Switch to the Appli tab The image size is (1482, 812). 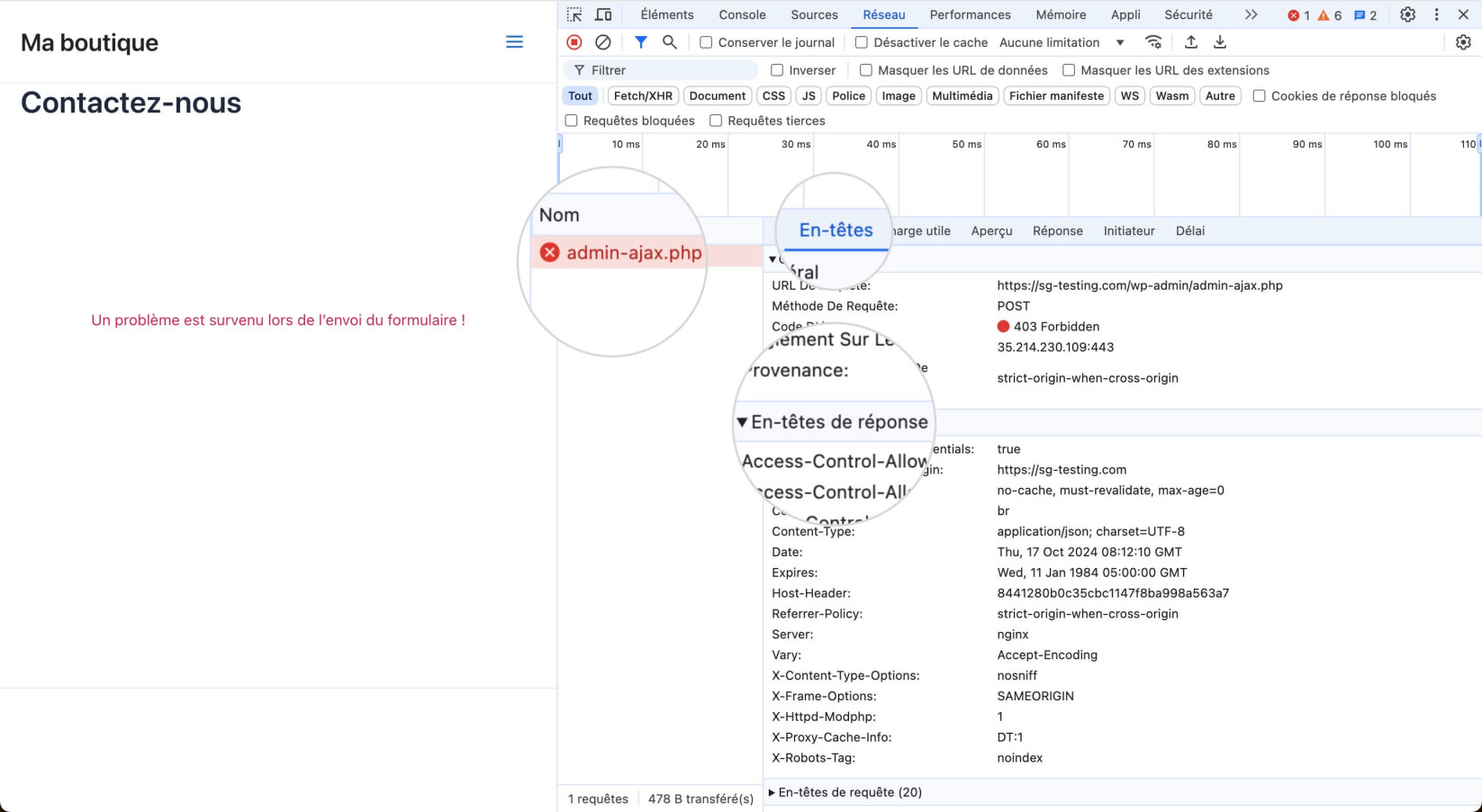coord(1125,14)
